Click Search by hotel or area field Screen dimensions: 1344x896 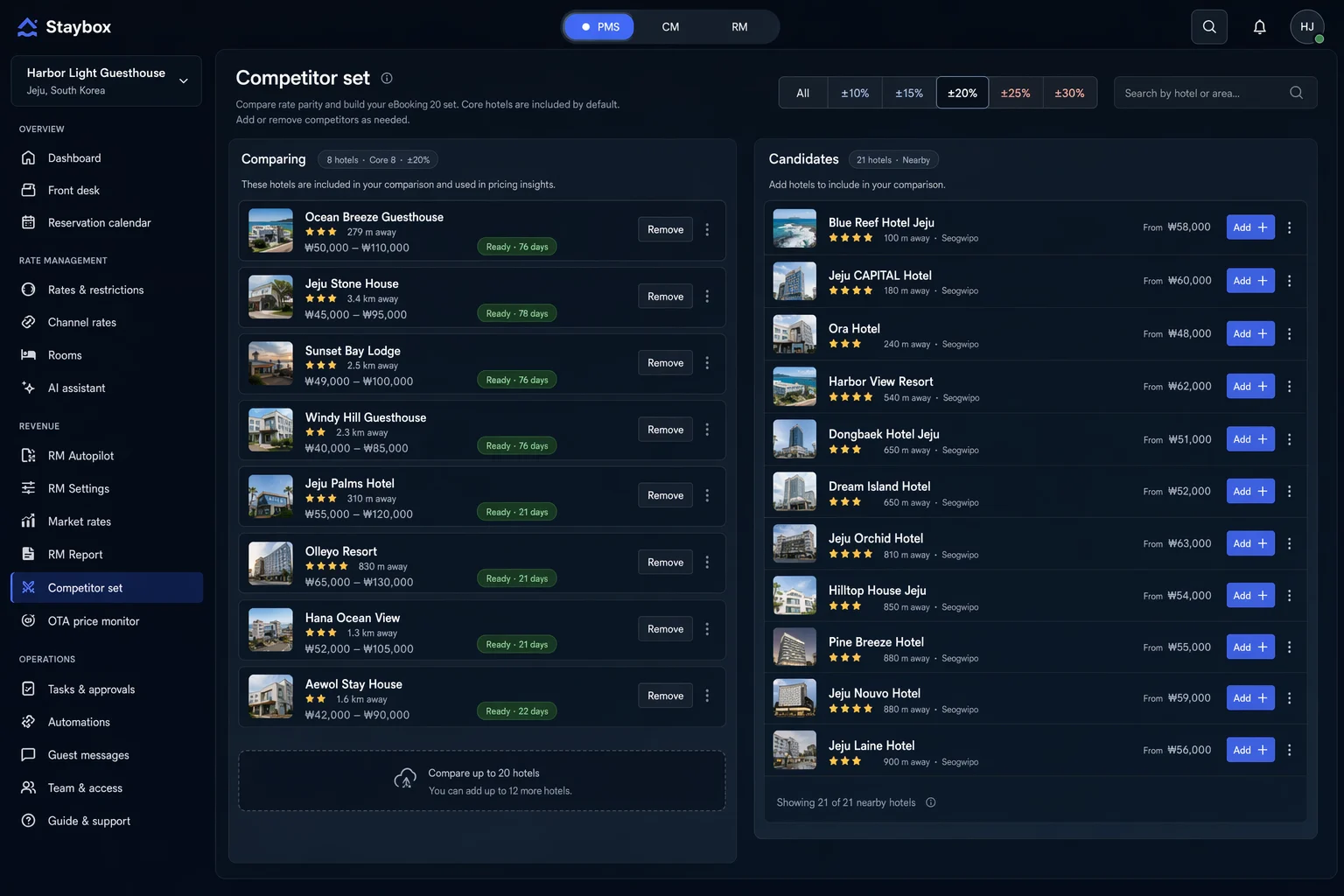point(1215,93)
